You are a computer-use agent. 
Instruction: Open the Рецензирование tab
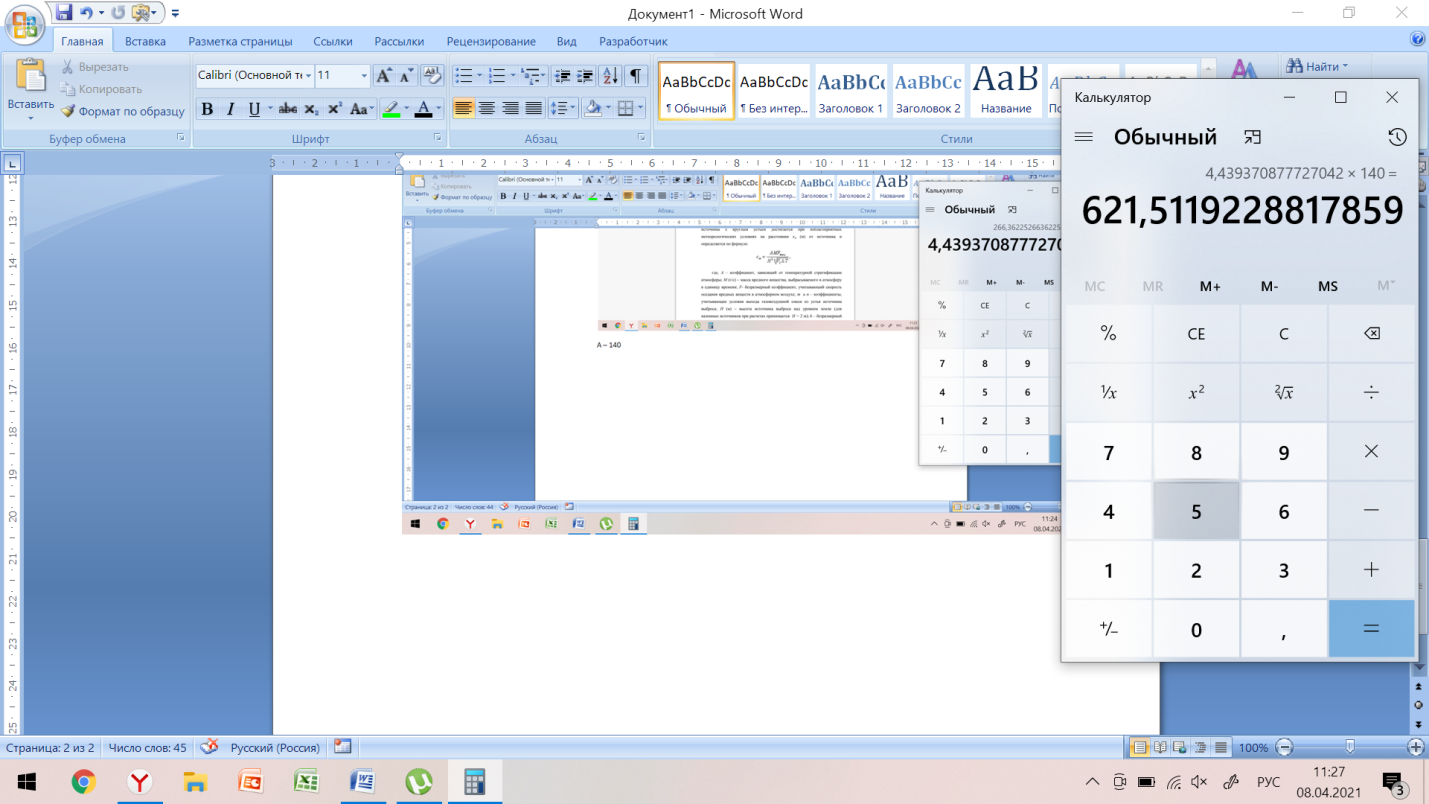(x=491, y=41)
